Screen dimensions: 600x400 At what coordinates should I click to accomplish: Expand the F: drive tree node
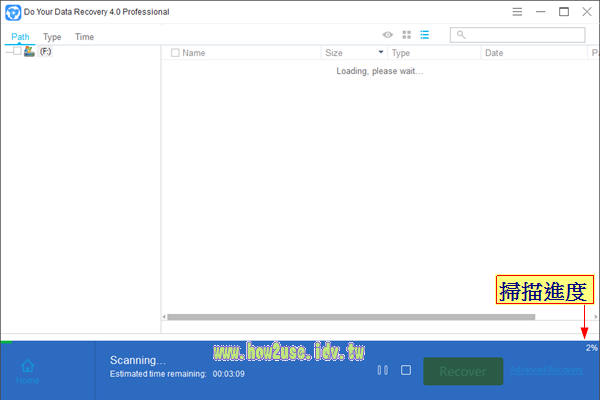coord(7,51)
